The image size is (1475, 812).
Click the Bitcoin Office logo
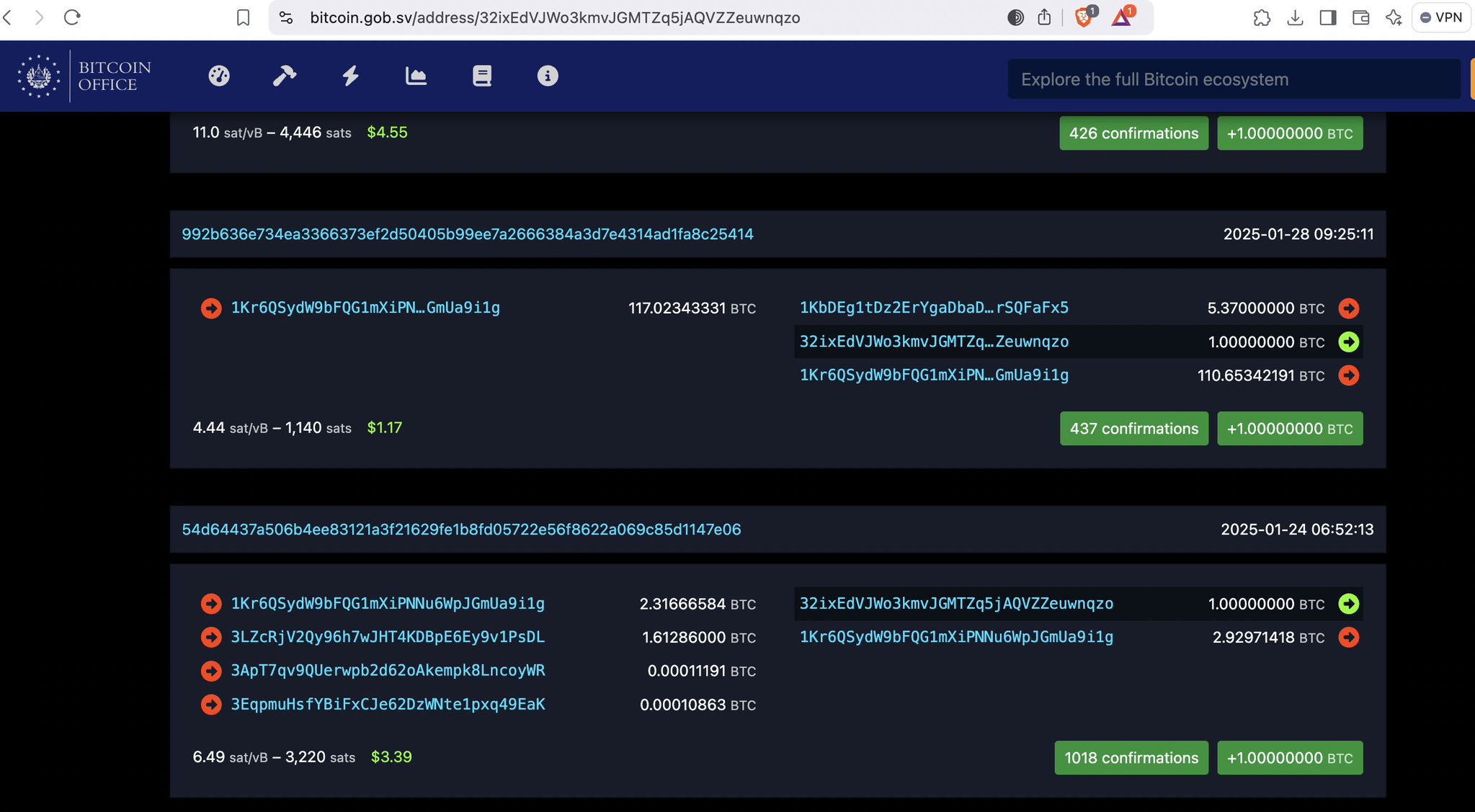point(85,76)
